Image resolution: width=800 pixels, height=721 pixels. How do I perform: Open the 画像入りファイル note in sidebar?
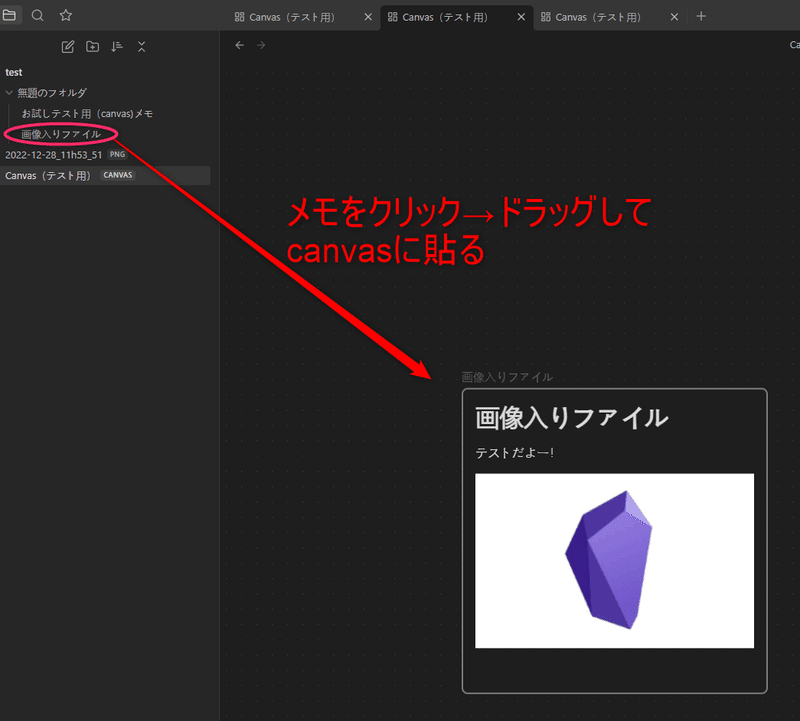point(61,134)
